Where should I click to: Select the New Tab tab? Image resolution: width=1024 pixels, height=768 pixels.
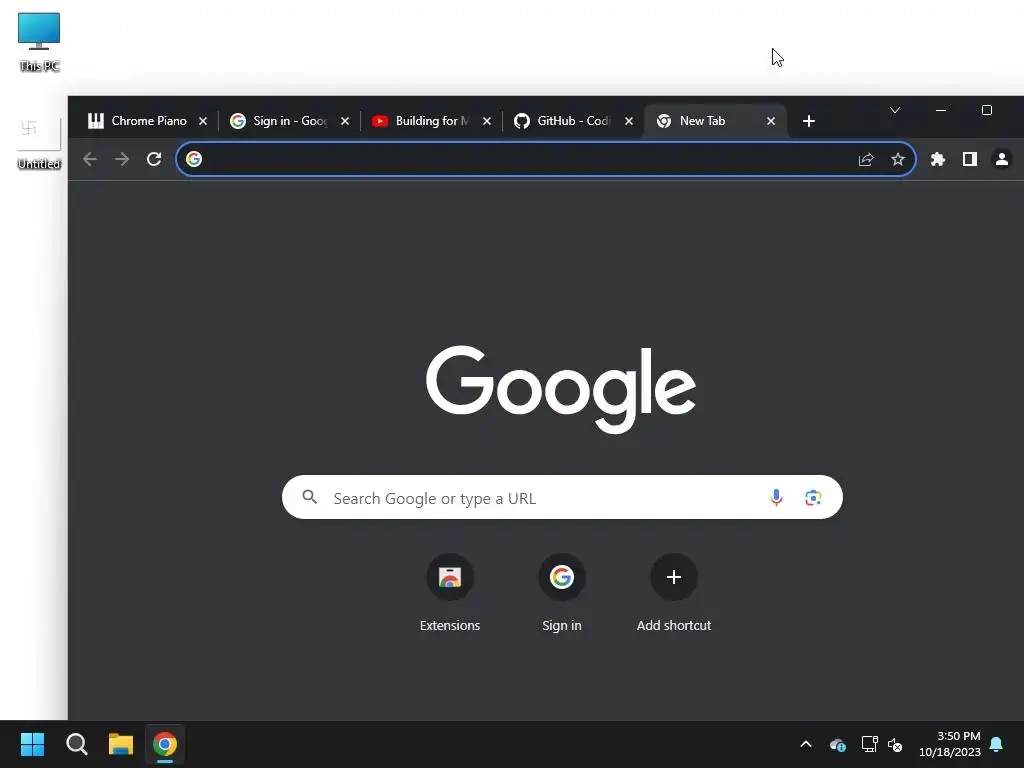click(715, 121)
